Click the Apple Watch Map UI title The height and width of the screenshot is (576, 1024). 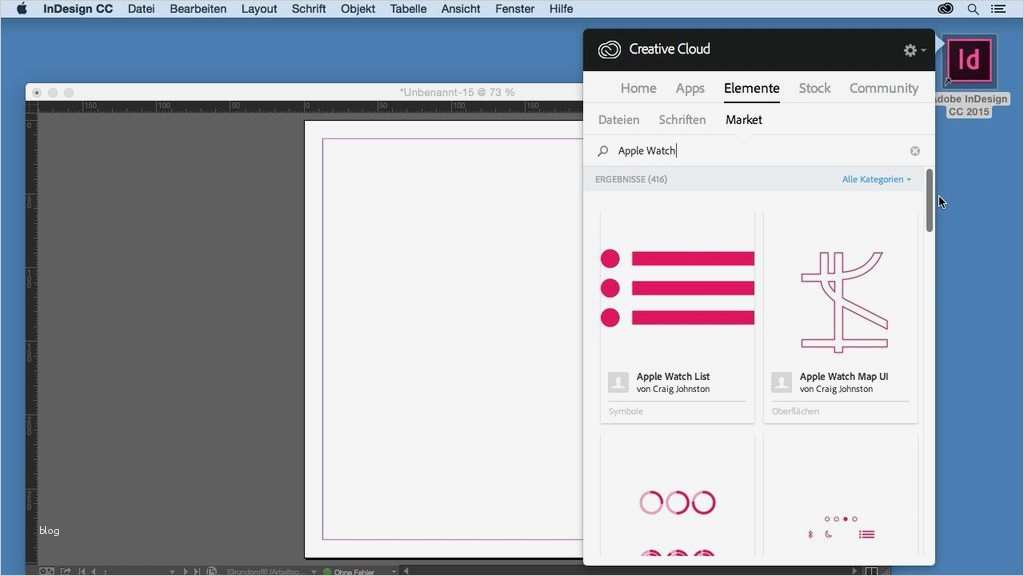[844, 376]
